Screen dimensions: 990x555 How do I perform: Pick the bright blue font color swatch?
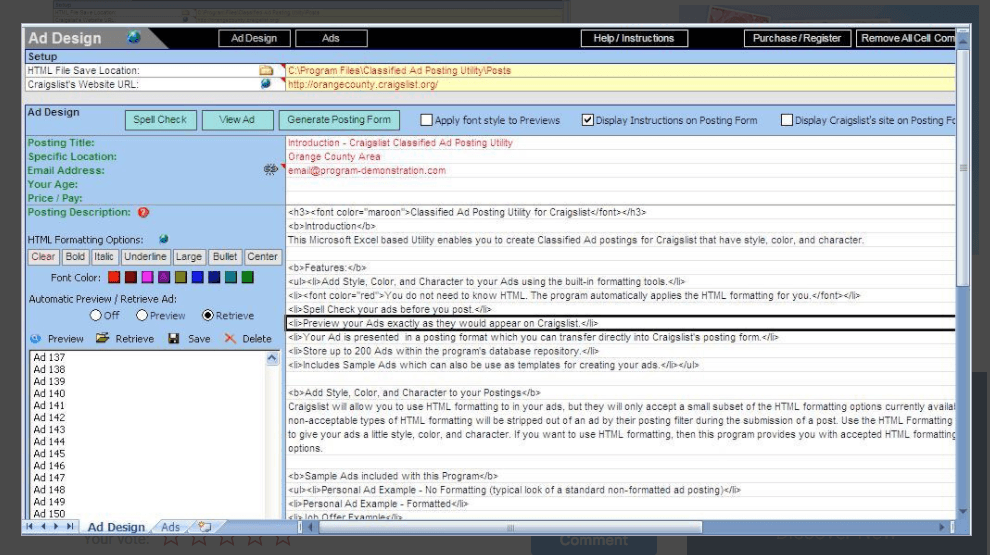[x=198, y=277]
